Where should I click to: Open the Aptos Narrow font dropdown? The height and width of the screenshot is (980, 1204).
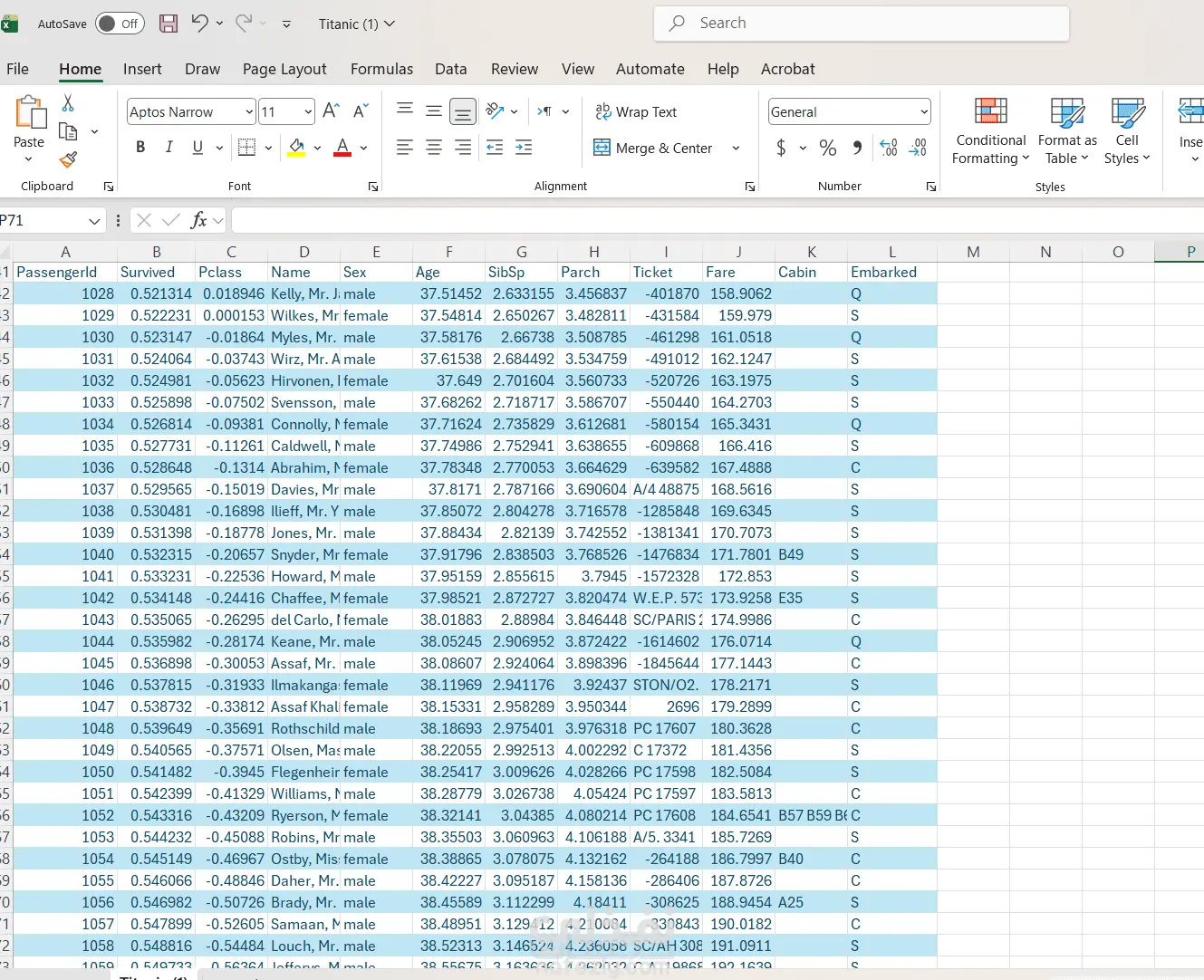249,112
